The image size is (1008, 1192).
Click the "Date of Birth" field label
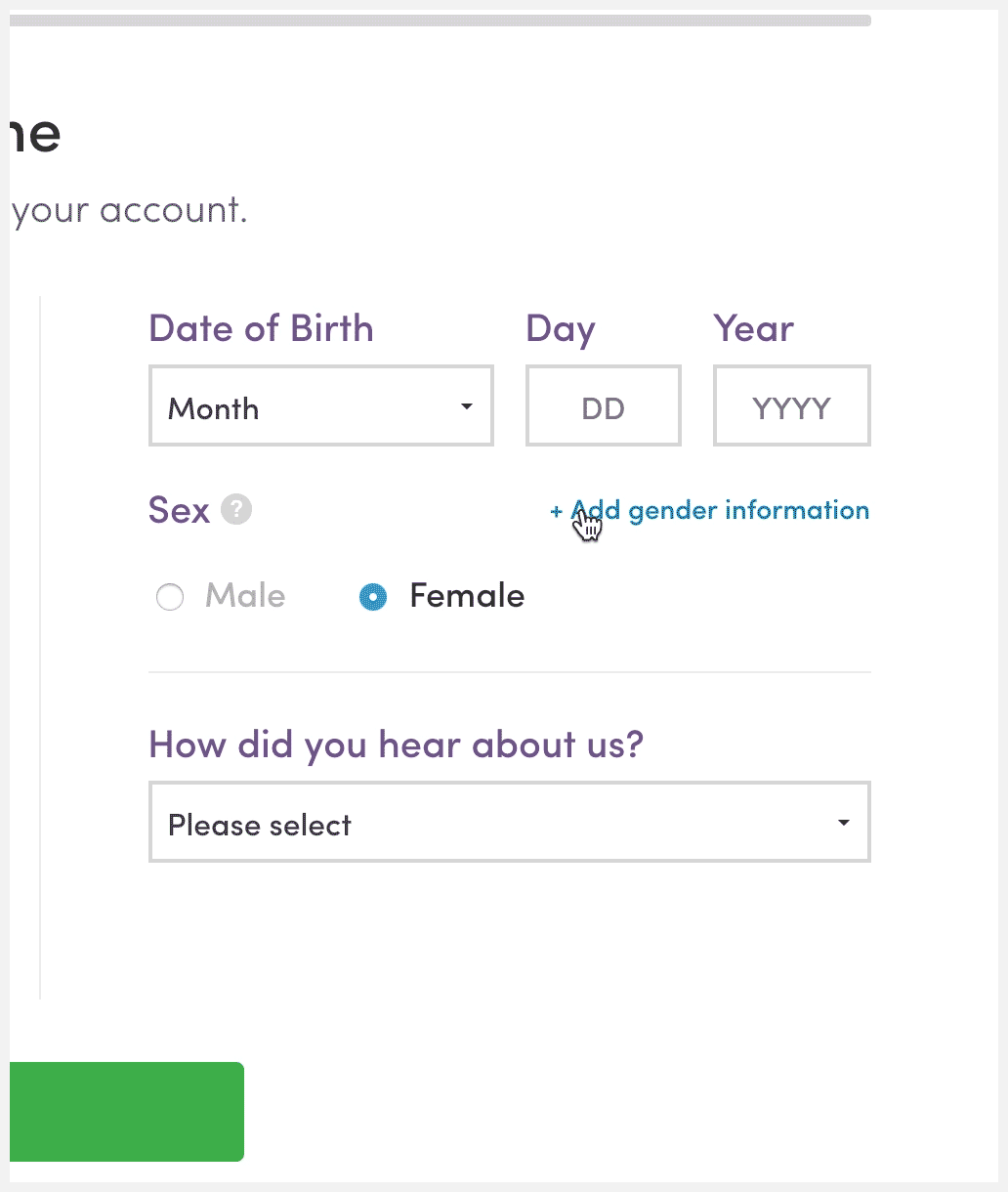261,328
